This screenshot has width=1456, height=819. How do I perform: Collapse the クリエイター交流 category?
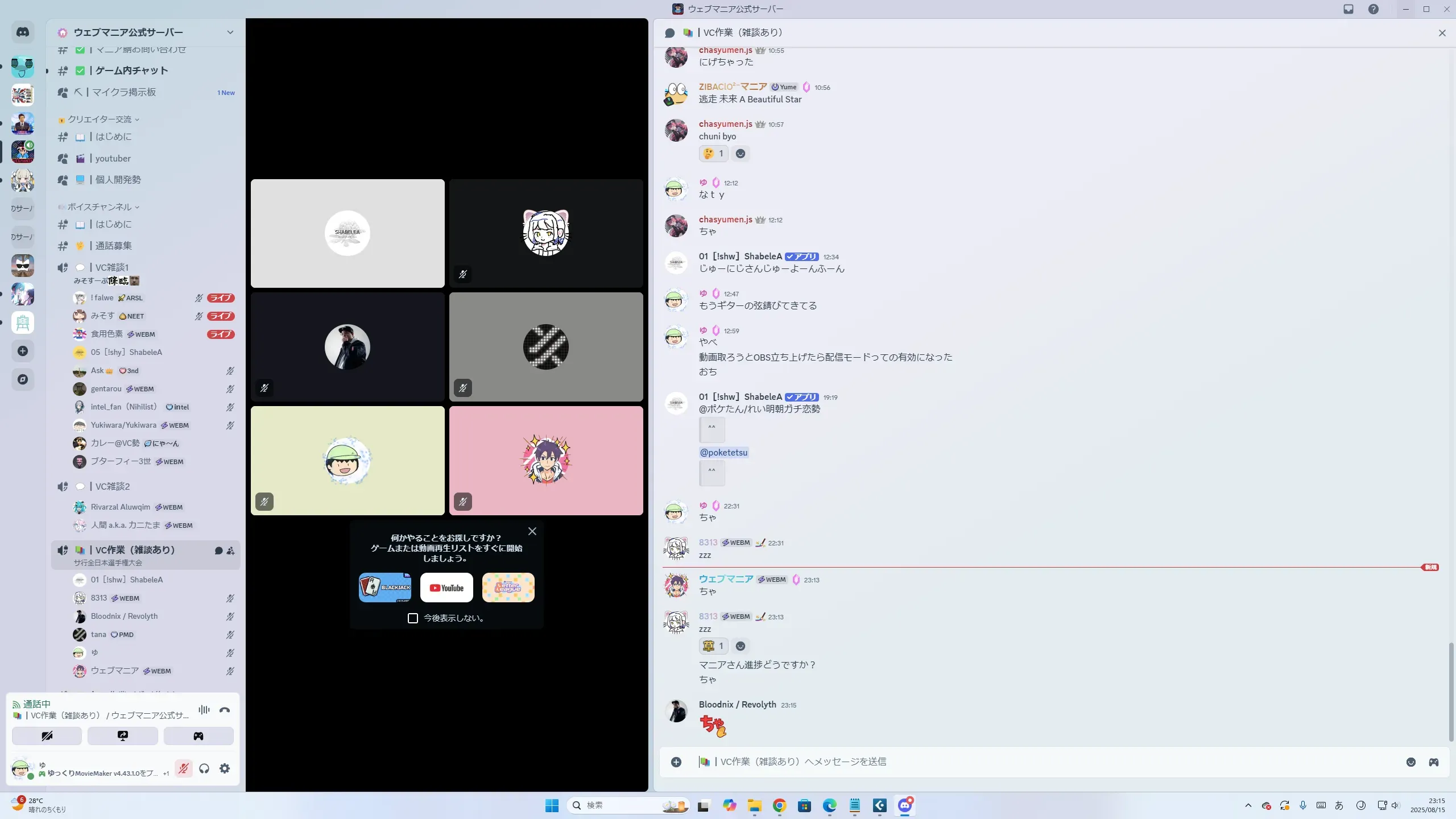100,119
